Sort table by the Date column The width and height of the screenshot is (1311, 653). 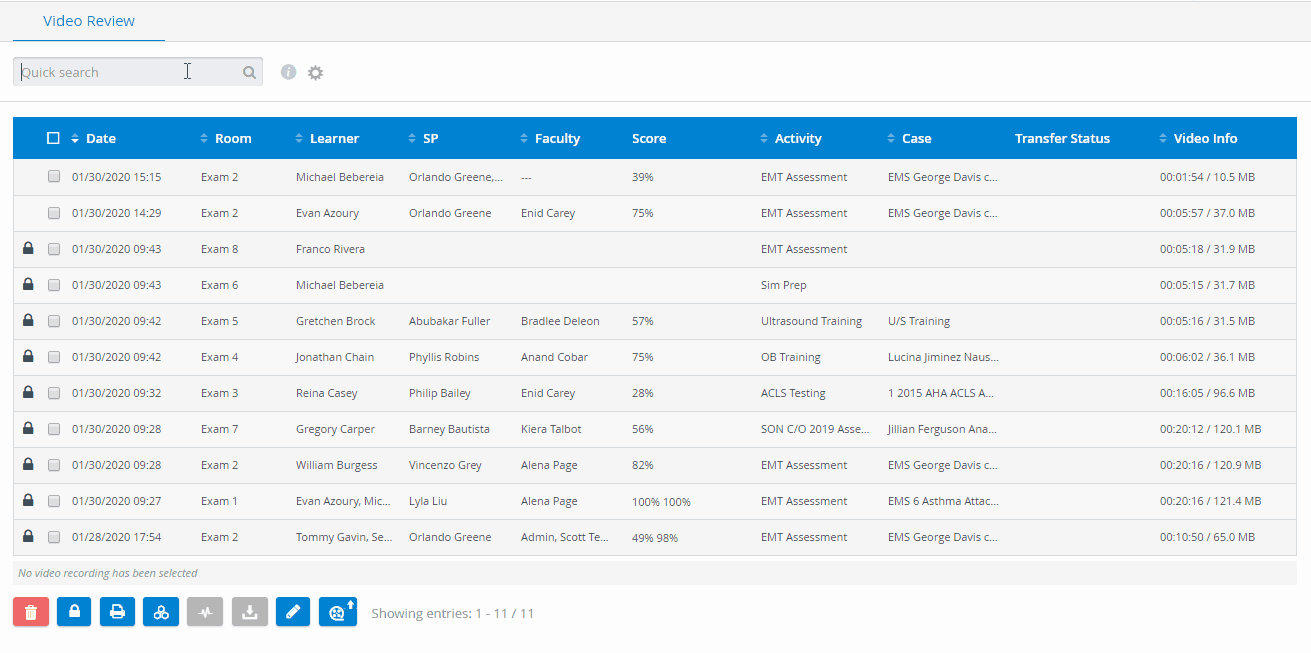94,138
